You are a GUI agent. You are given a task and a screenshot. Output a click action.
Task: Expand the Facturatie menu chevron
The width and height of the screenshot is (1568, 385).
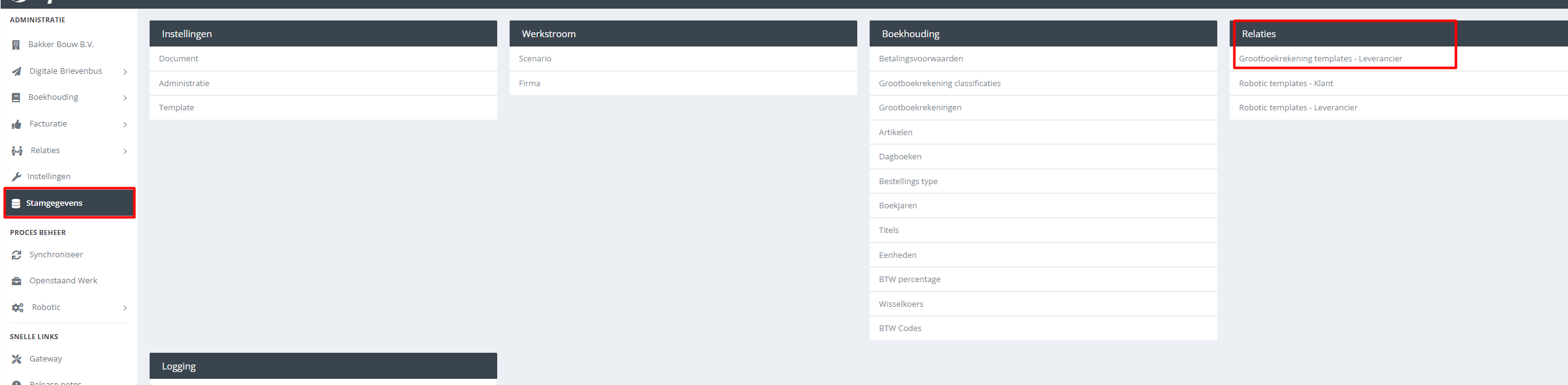(125, 125)
